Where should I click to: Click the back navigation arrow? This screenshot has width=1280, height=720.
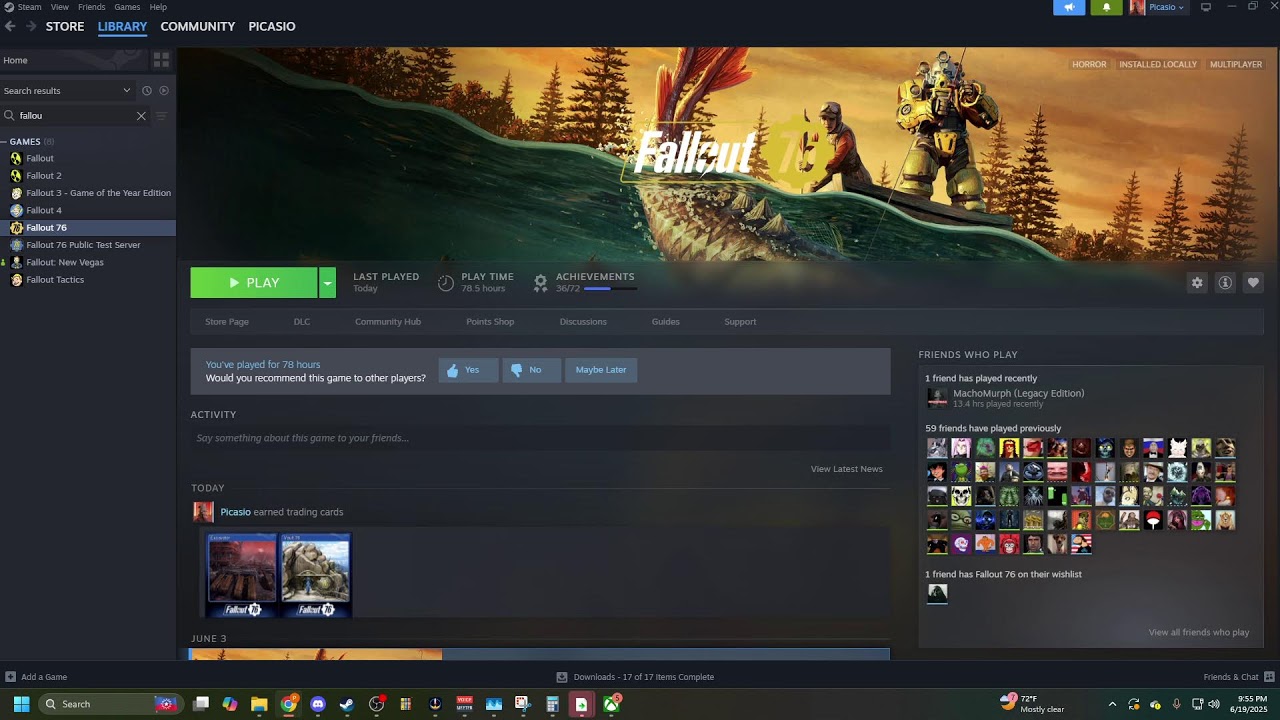pyautogui.click(x=10, y=26)
